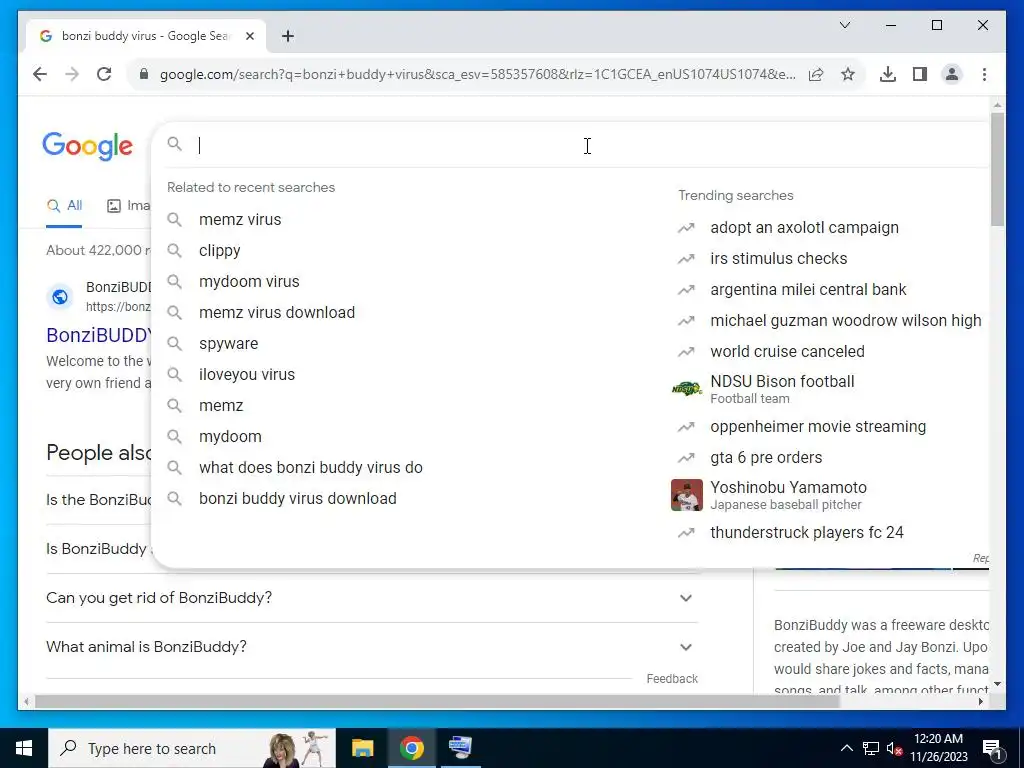
Task: Open the share this page icon
Action: point(816,74)
